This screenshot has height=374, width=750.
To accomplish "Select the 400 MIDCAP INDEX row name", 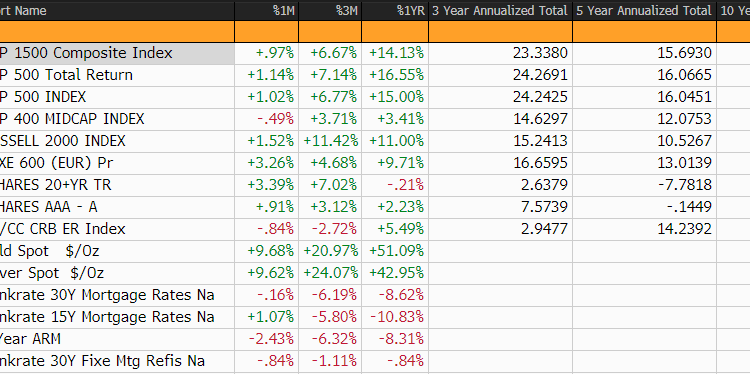I will 117,119.
